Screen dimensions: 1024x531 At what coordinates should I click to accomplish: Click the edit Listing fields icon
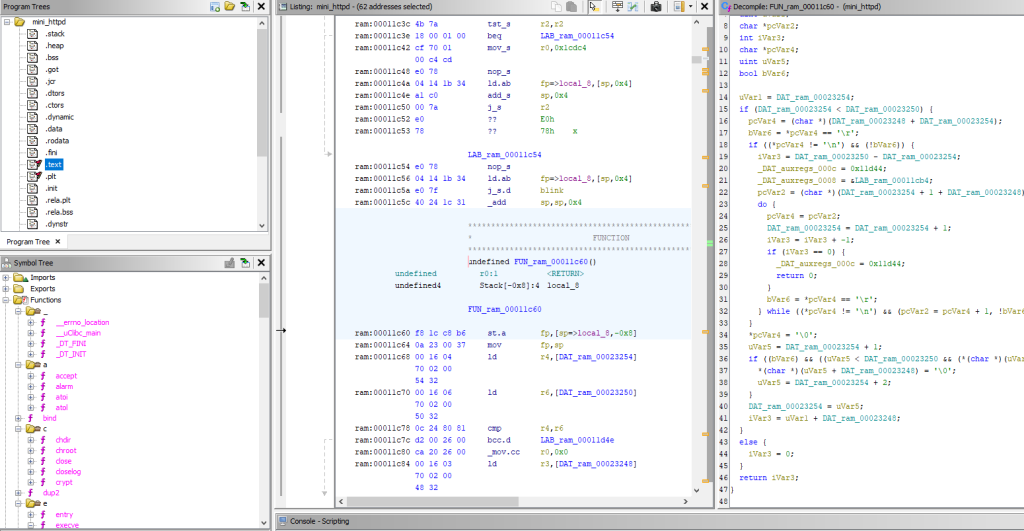coord(617,7)
